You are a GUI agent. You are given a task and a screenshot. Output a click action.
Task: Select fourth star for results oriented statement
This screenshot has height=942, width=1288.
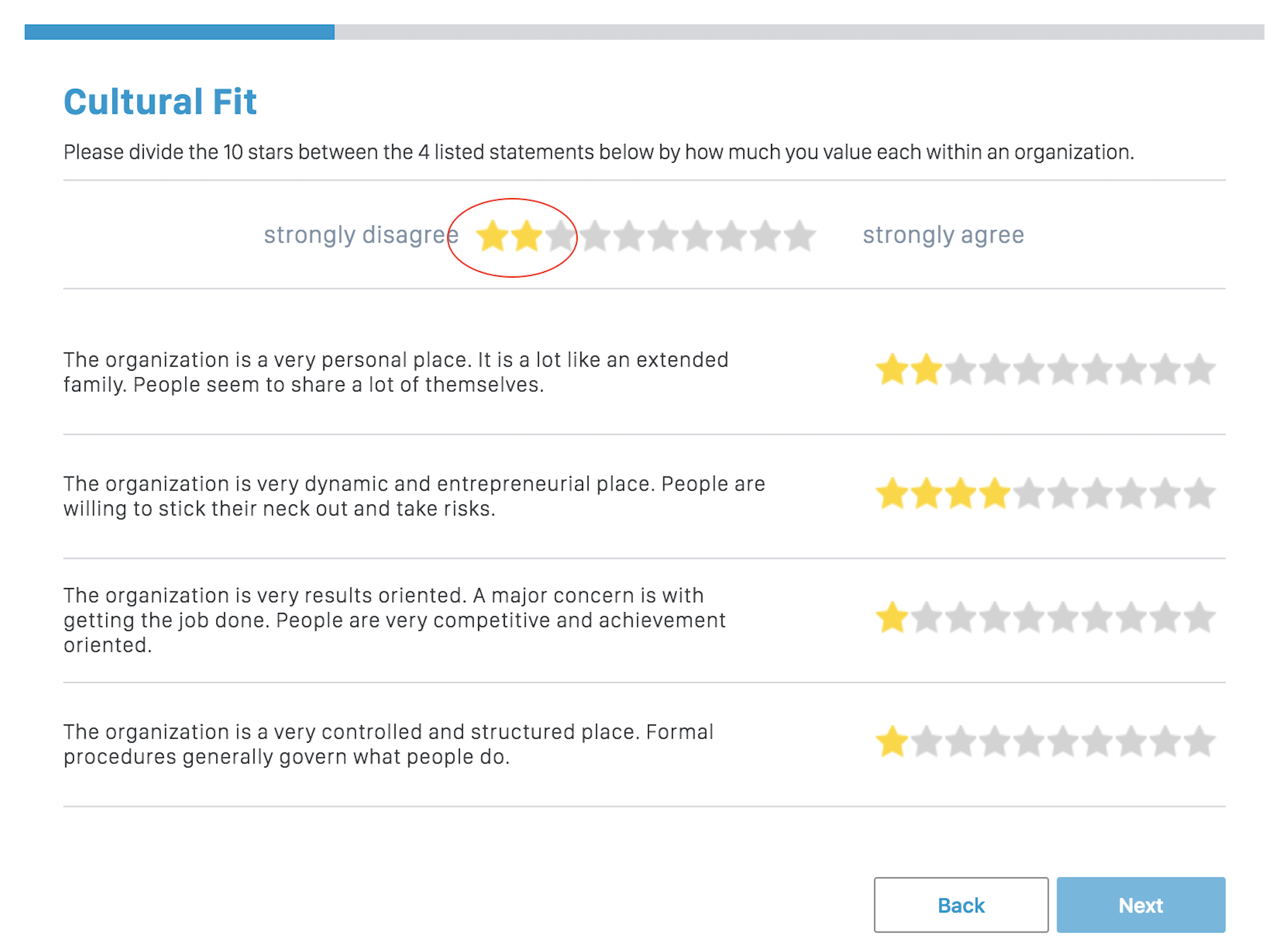tap(994, 618)
